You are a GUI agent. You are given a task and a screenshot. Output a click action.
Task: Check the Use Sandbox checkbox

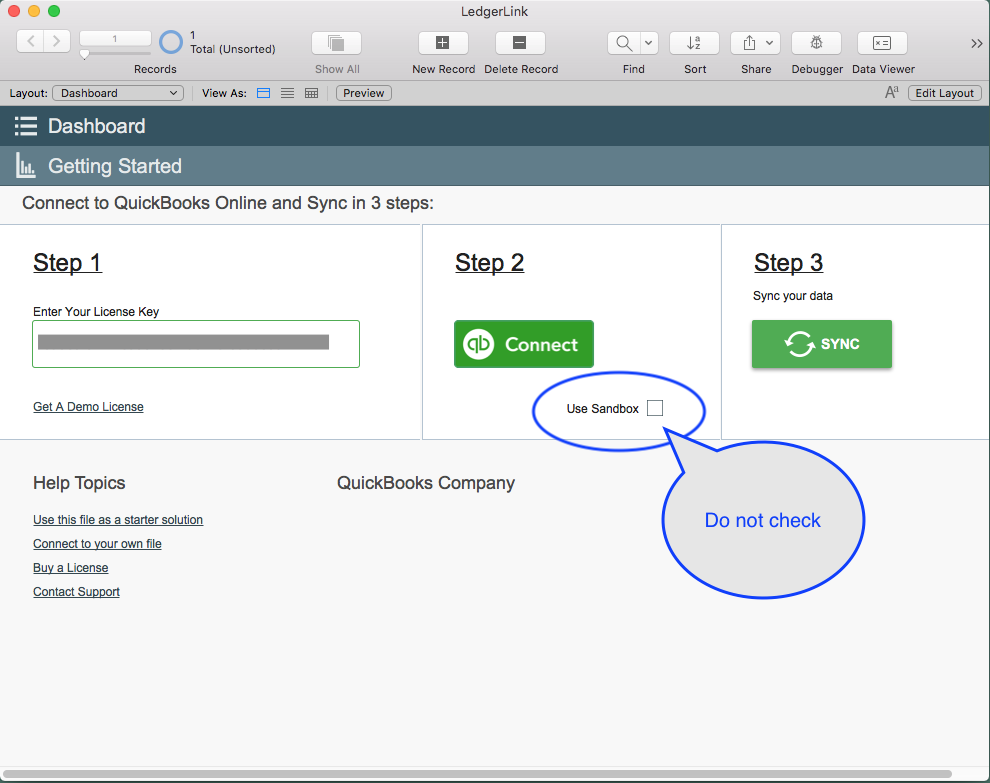coord(655,408)
